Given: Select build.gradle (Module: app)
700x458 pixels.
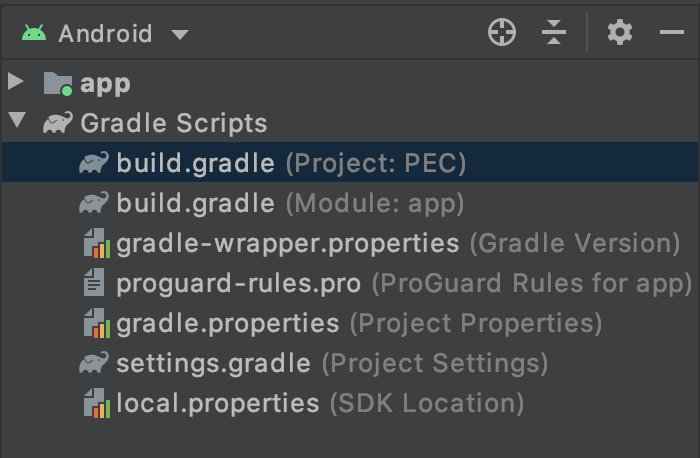Looking at the screenshot, I should coord(195,204).
